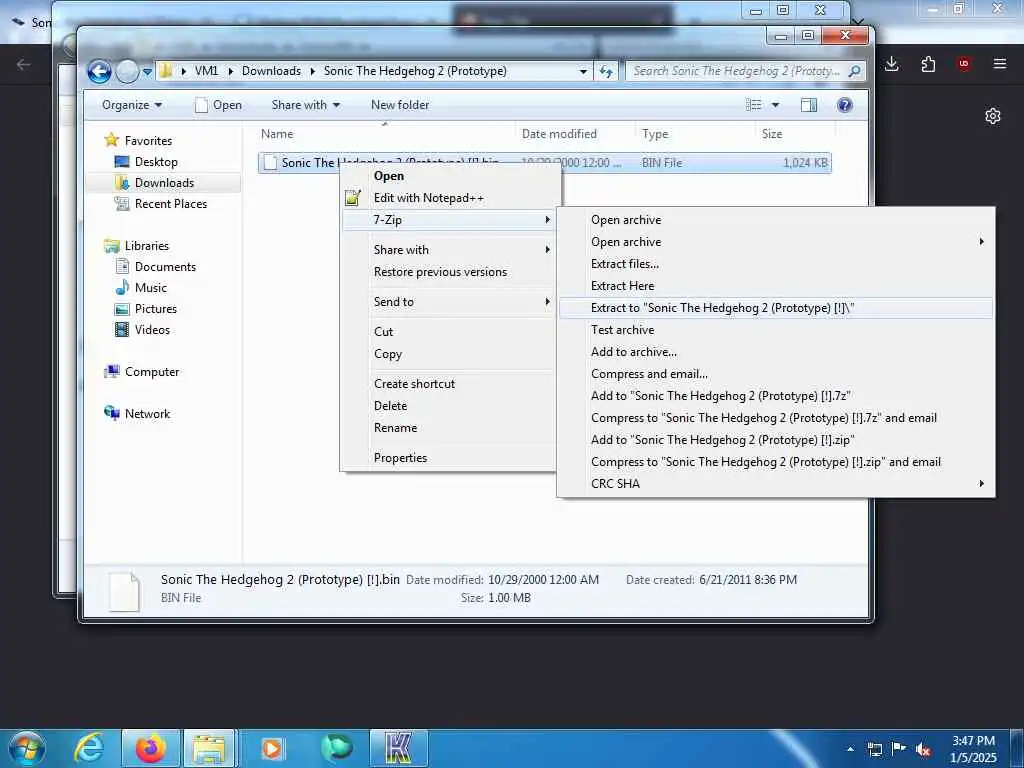Choose Restore previous versions
Image resolution: width=1024 pixels, height=768 pixels.
[451, 272]
